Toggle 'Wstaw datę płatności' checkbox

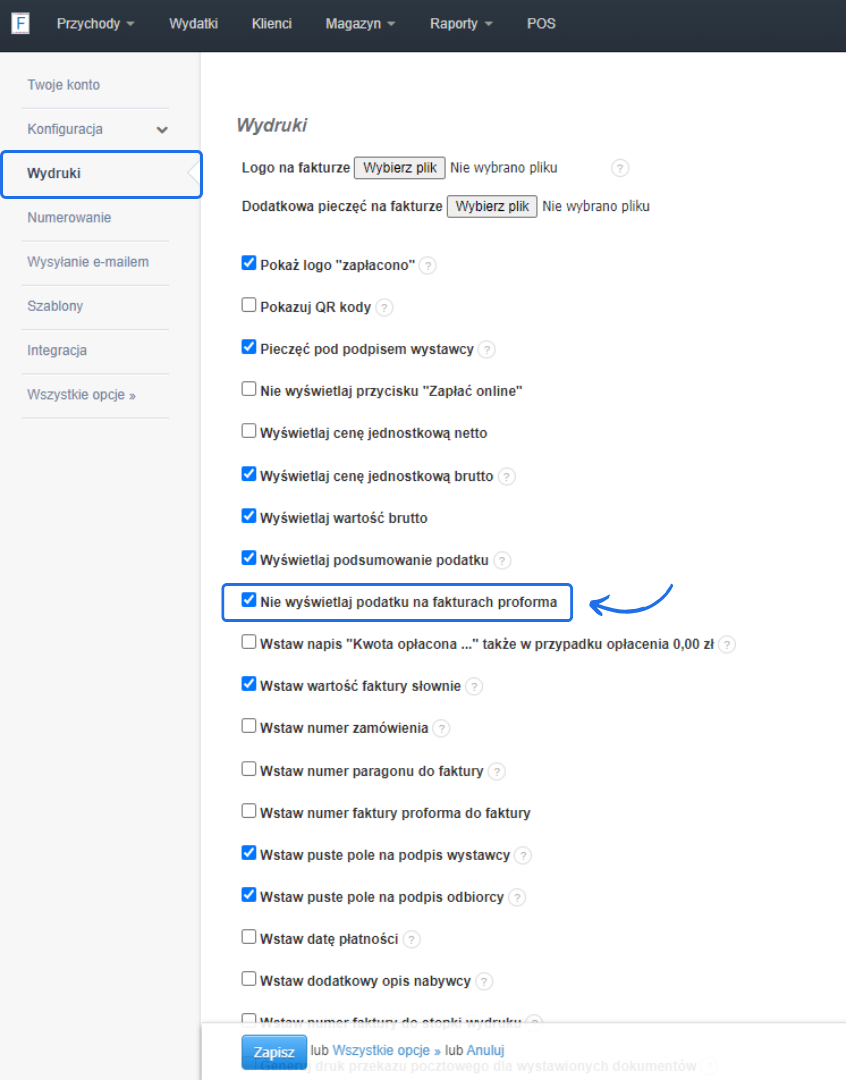(249, 937)
